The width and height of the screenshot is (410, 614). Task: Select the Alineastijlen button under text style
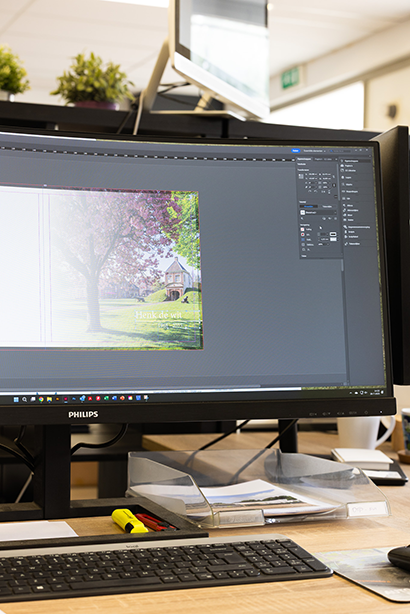[x=309, y=206]
